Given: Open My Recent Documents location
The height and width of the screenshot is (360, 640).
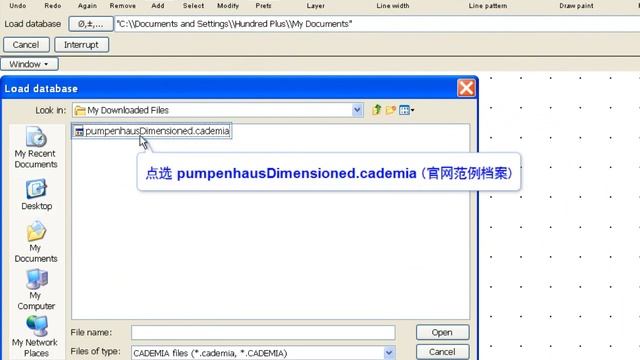Looking at the screenshot, I should coord(36,148).
